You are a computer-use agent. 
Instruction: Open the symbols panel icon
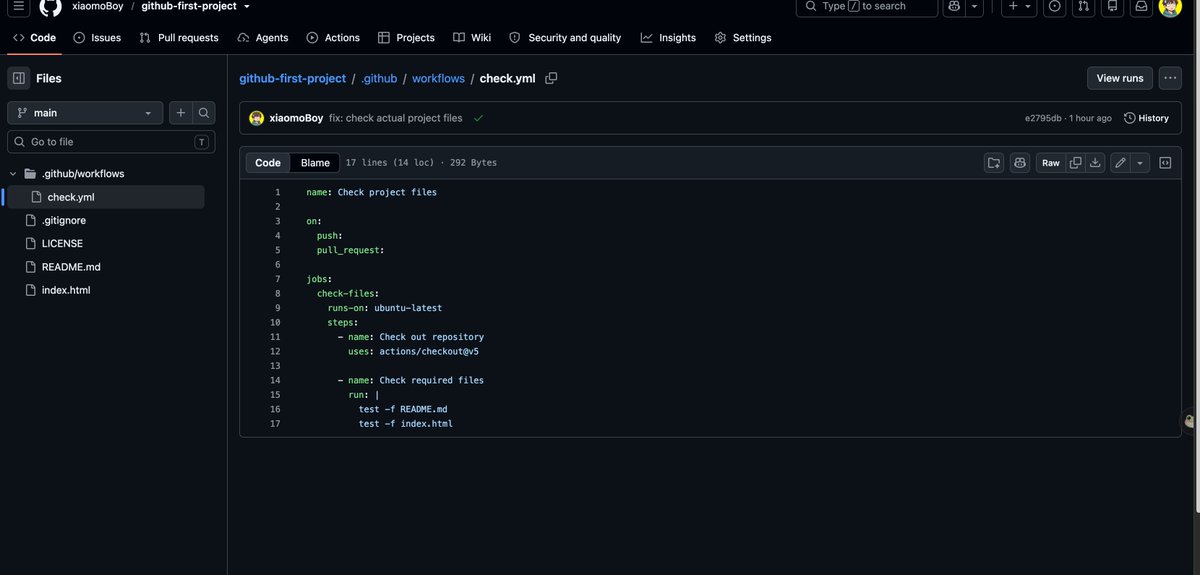click(1165, 163)
